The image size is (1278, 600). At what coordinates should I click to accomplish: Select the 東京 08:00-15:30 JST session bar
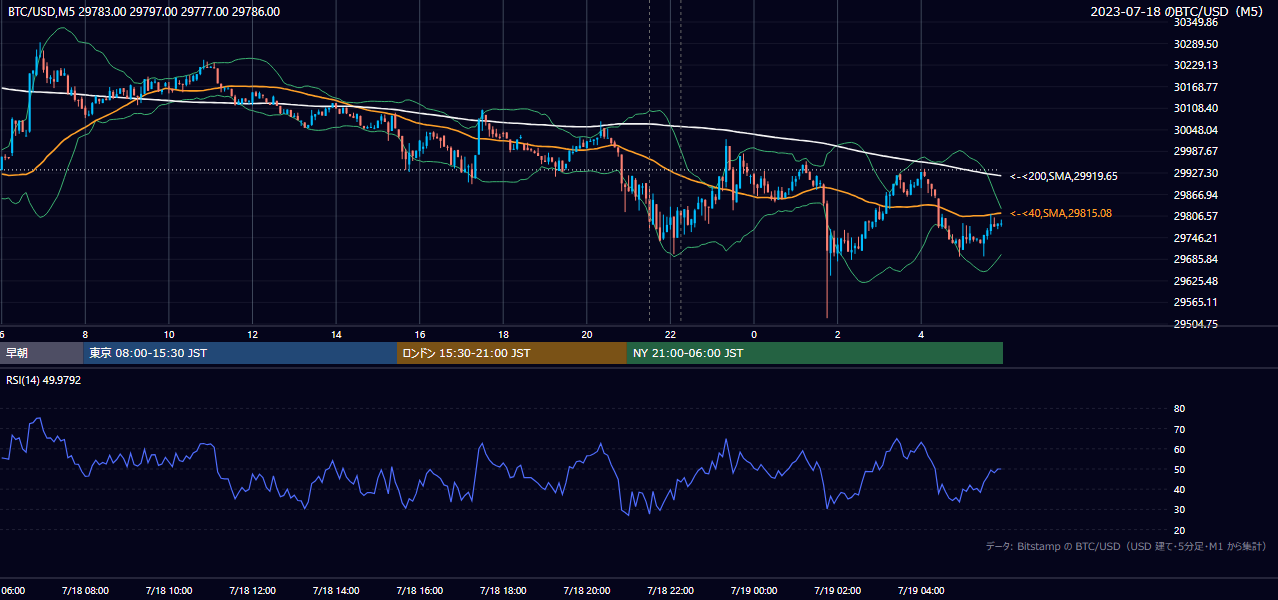point(240,353)
